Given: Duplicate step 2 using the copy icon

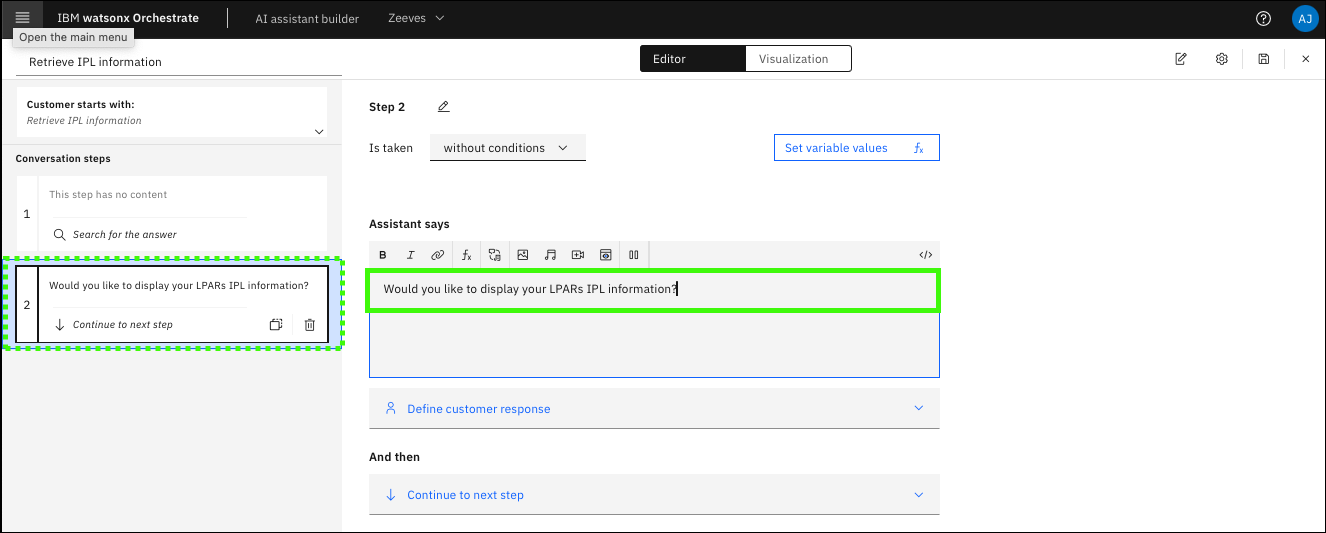Looking at the screenshot, I should tap(276, 325).
